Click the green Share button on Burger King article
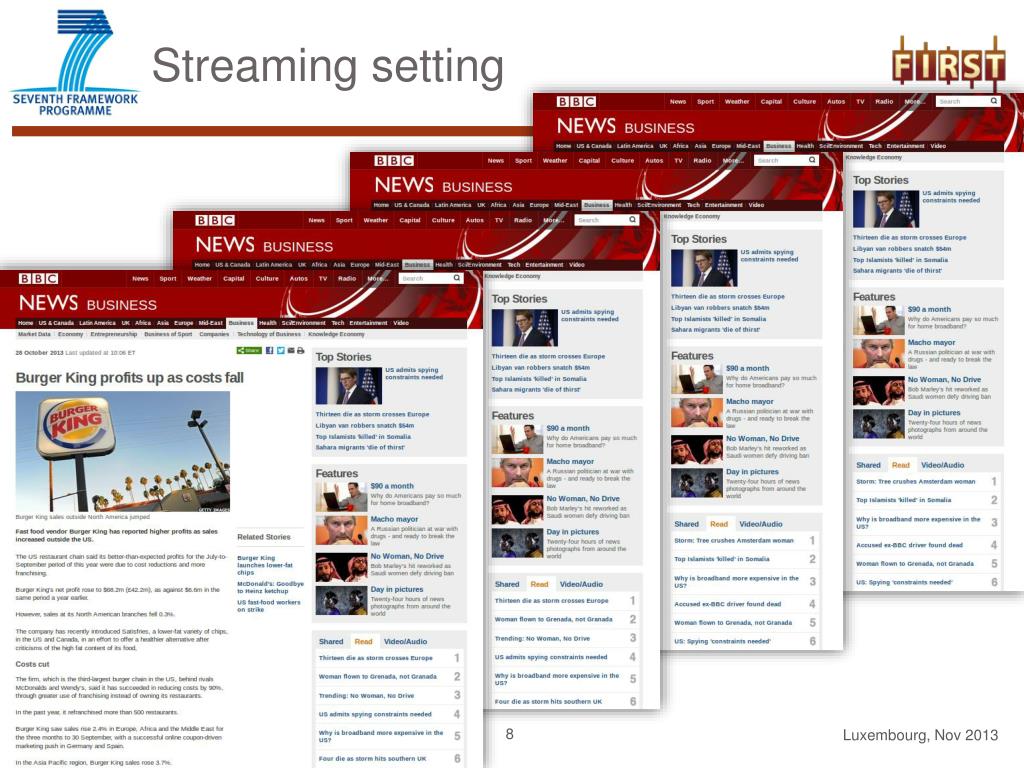 click(x=249, y=351)
